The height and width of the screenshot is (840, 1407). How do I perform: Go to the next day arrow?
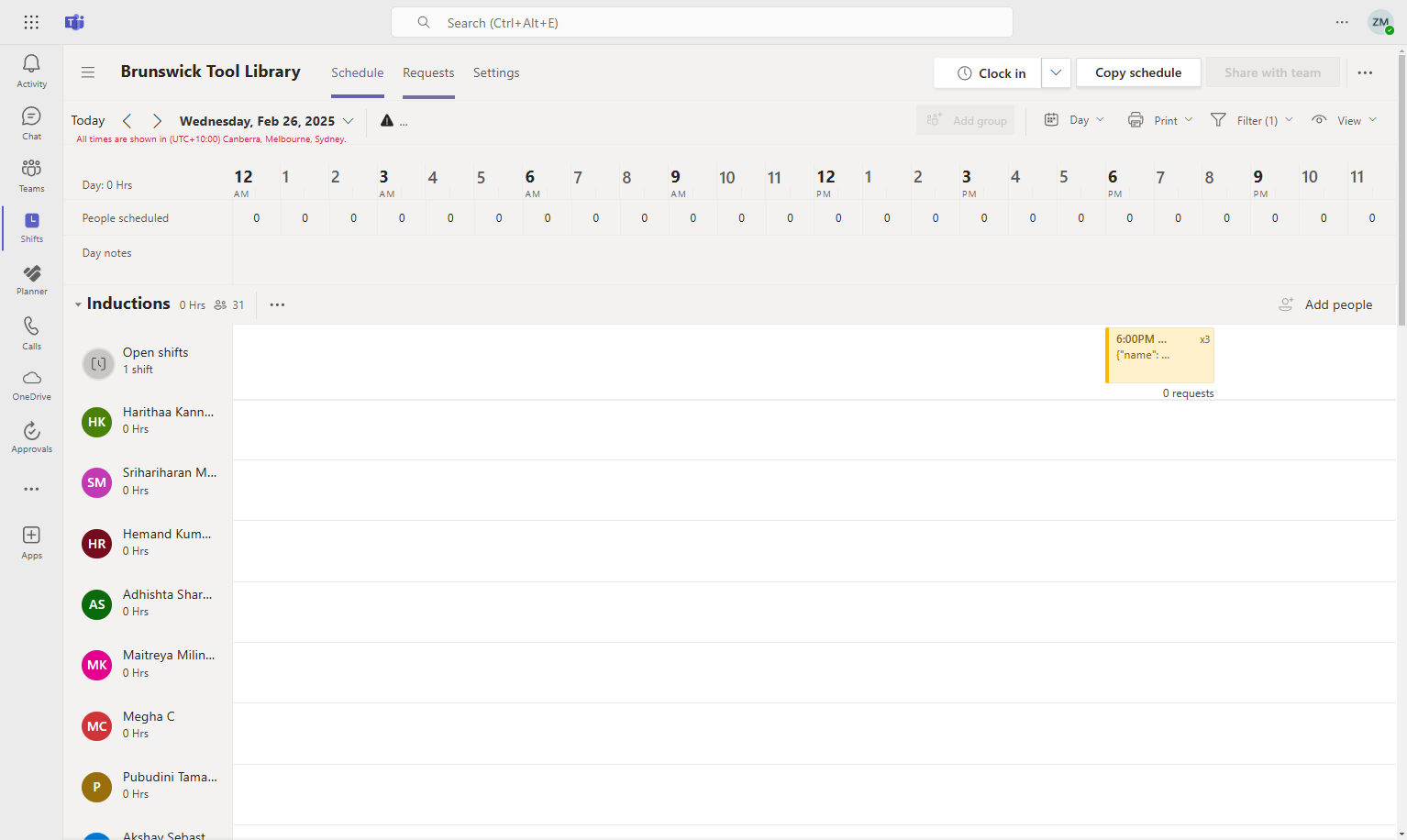point(157,120)
